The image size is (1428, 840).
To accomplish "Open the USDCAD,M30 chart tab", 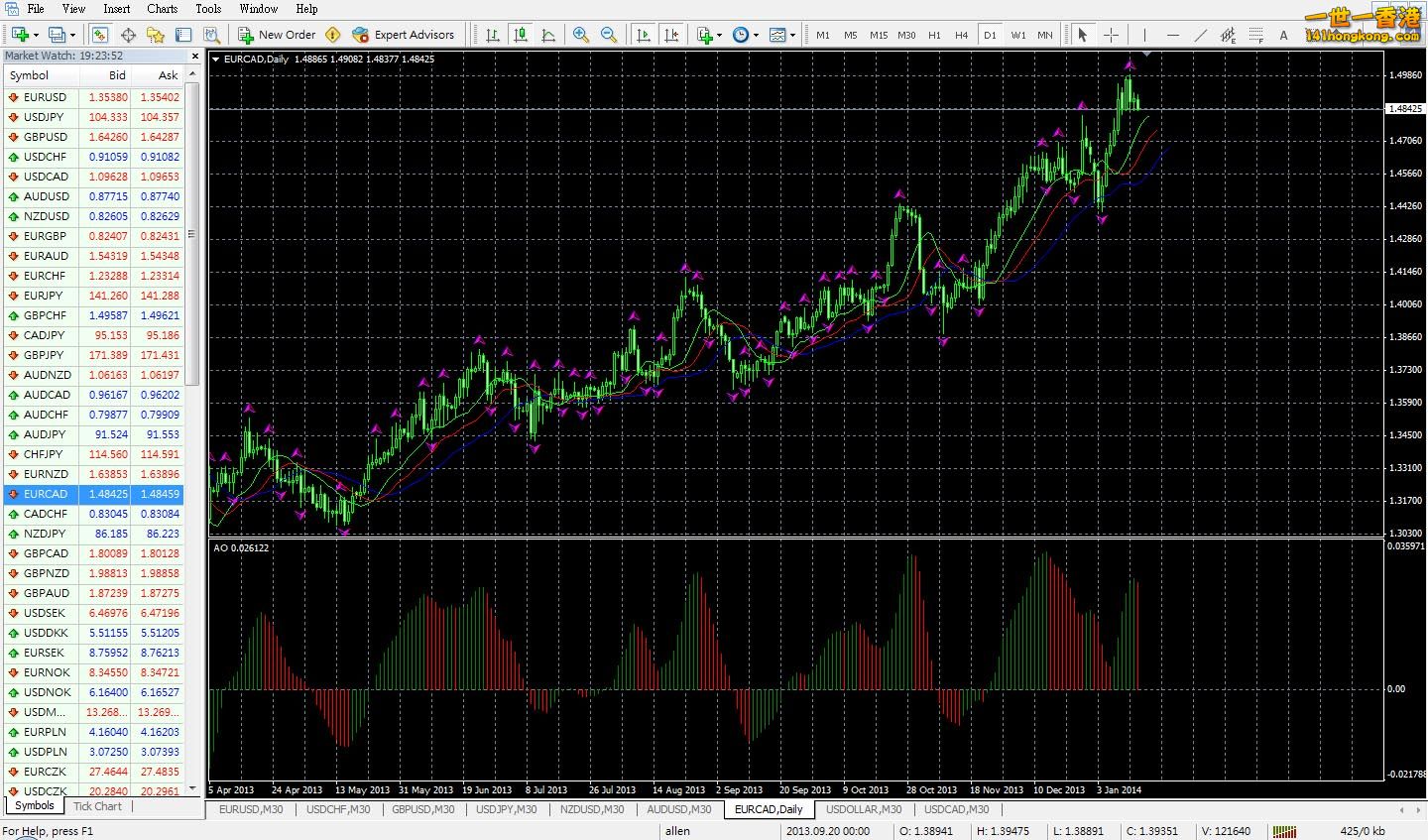I will point(957,809).
